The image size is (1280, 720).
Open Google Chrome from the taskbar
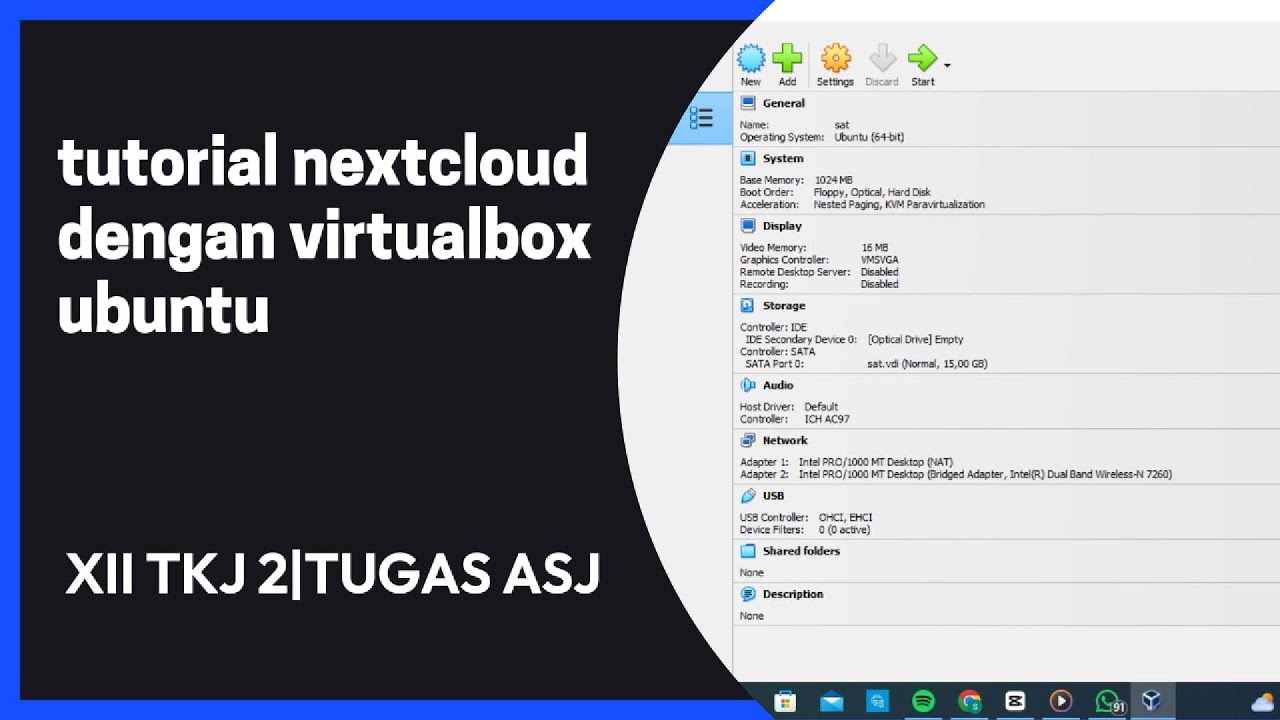click(x=969, y=702)
